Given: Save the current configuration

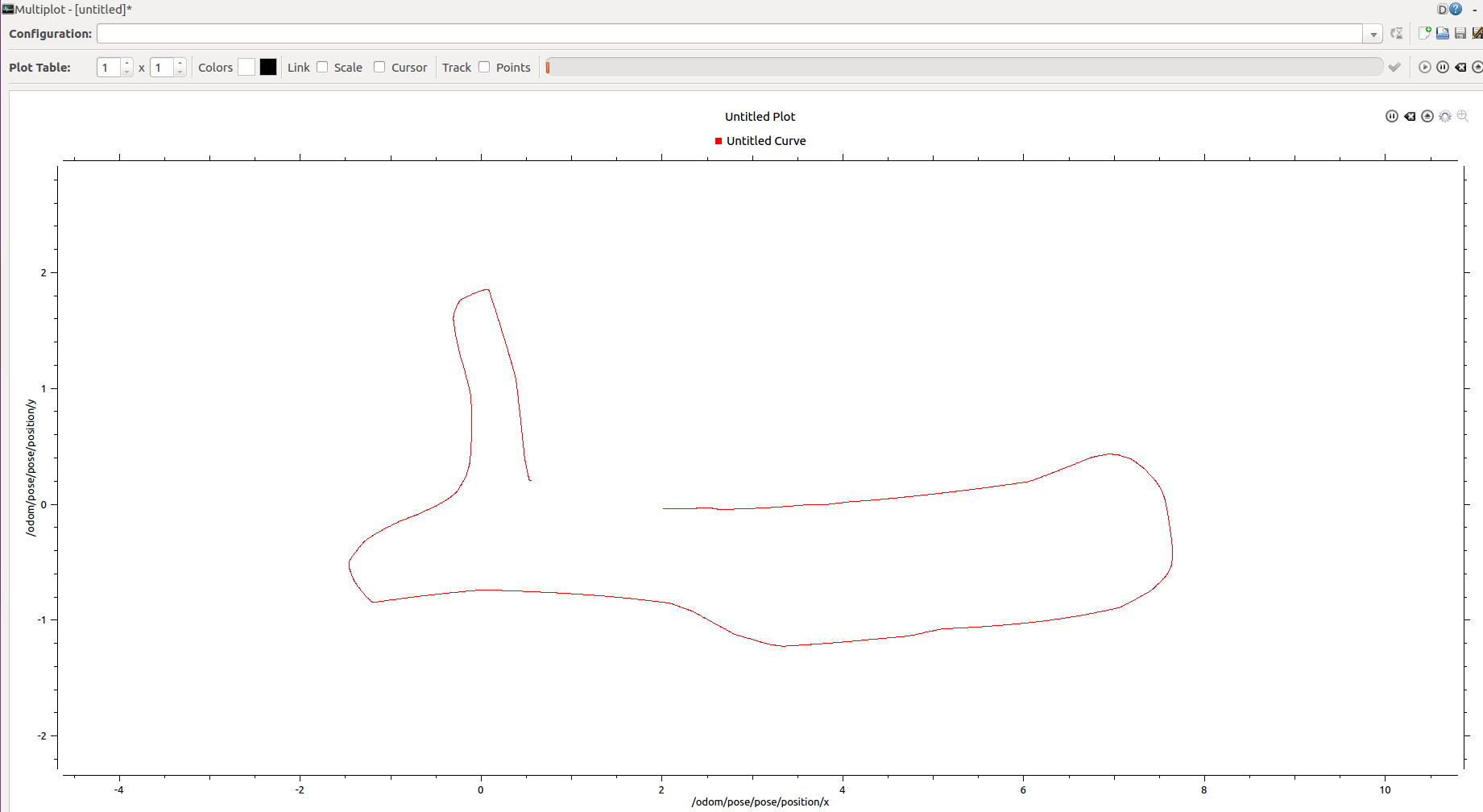Looking at the screenshot, I should click(x=1460, y=33).
